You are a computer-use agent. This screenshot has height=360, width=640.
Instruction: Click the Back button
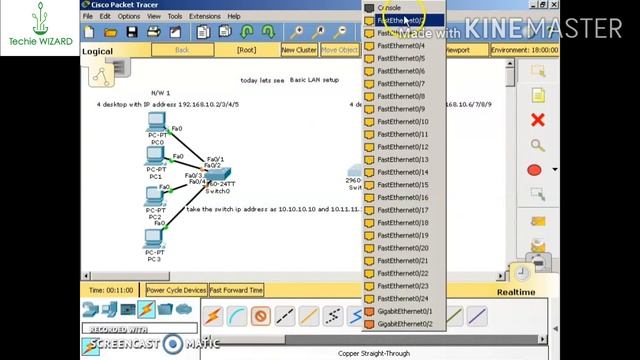(182, 50)
